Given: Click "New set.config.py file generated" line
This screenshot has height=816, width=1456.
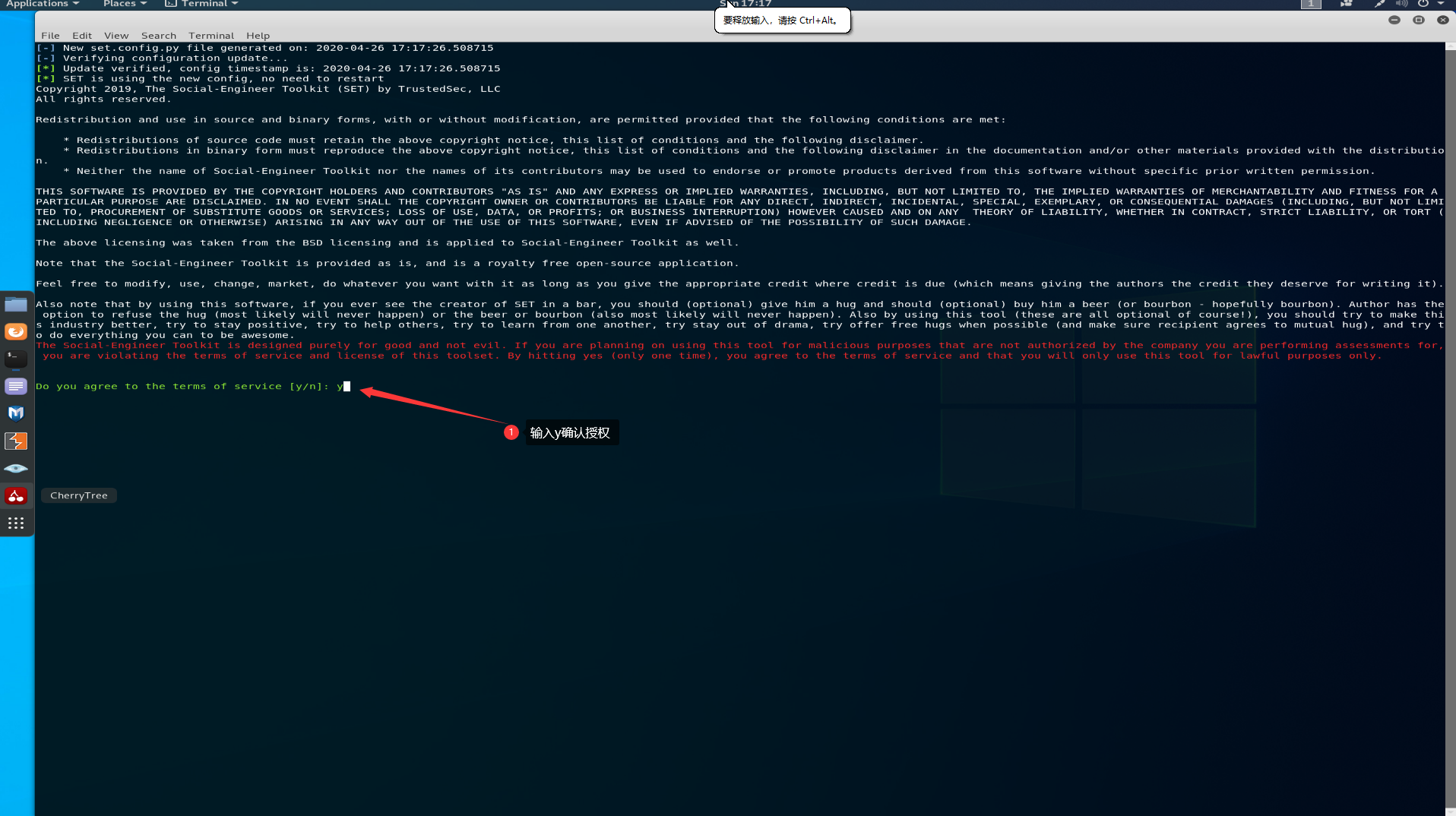Looking at the screenshot, I should (264, 48).
